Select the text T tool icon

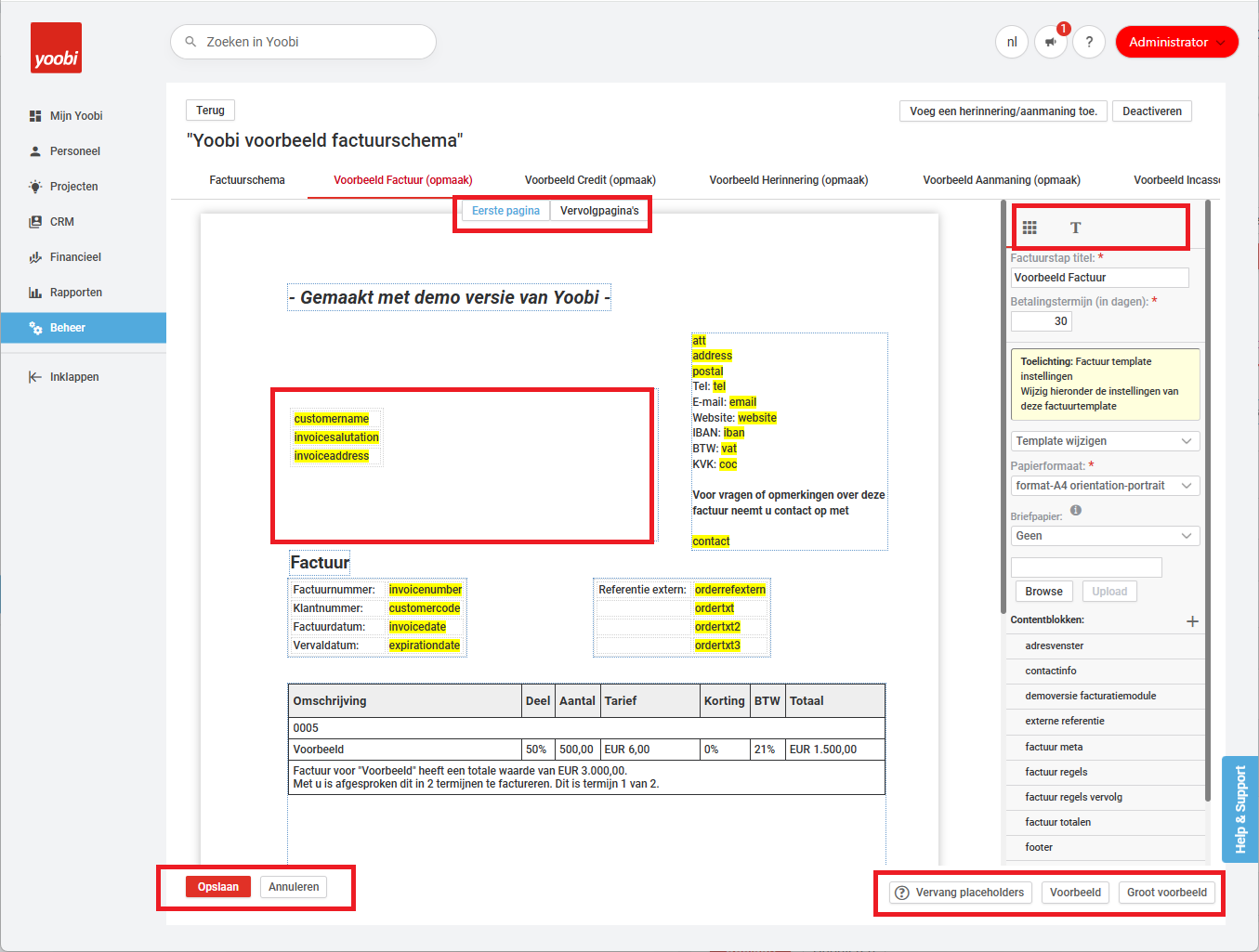1075,228
